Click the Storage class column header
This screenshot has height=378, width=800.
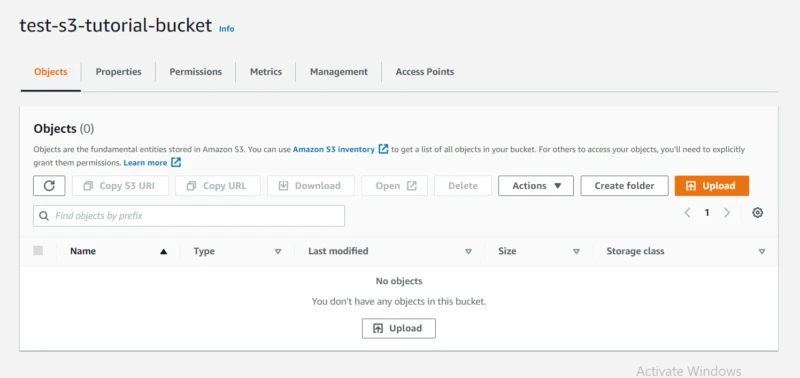point(635,251)
